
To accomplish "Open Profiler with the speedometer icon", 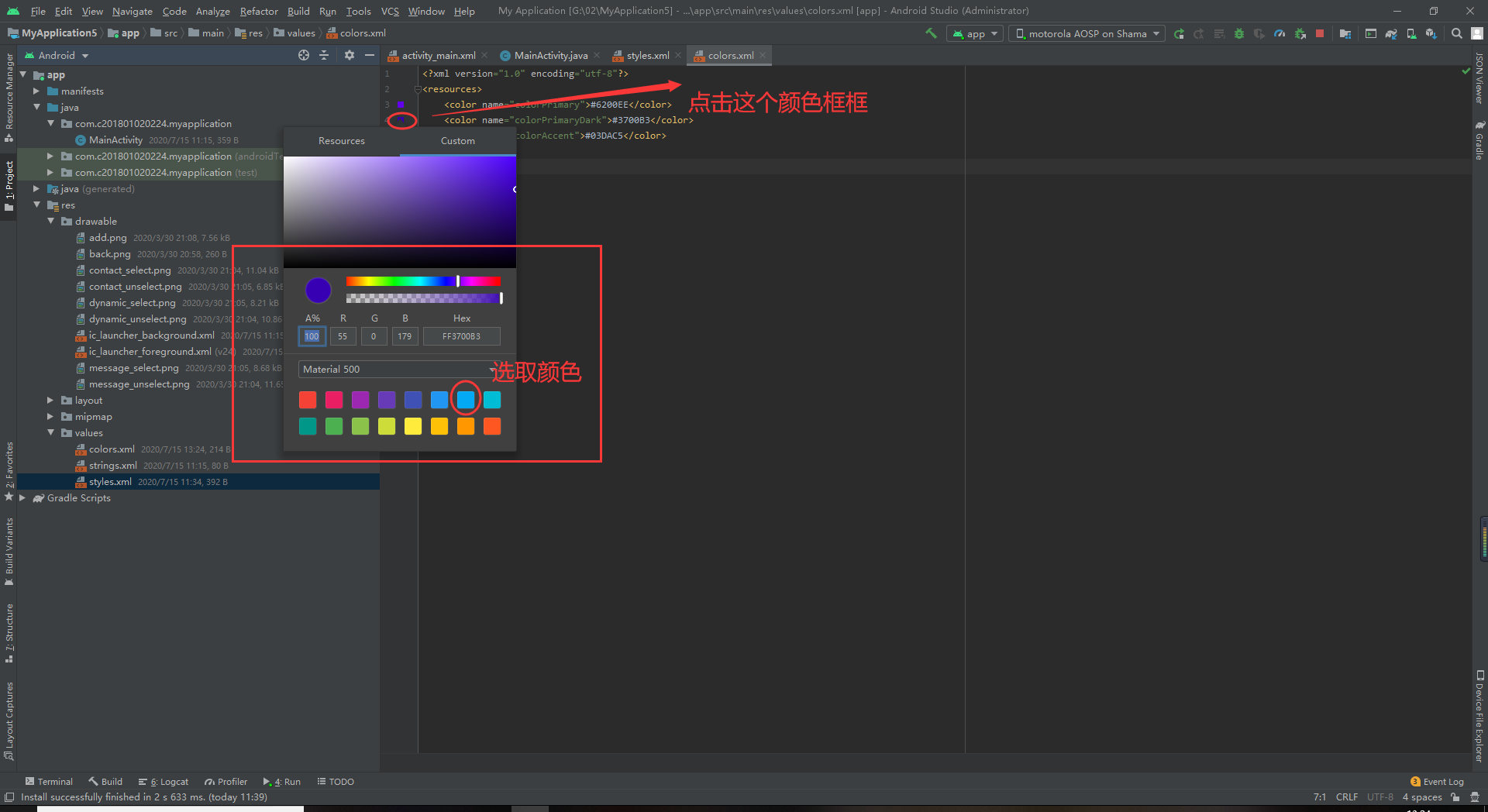I will pyautogui.click(x=1280, y=34).
